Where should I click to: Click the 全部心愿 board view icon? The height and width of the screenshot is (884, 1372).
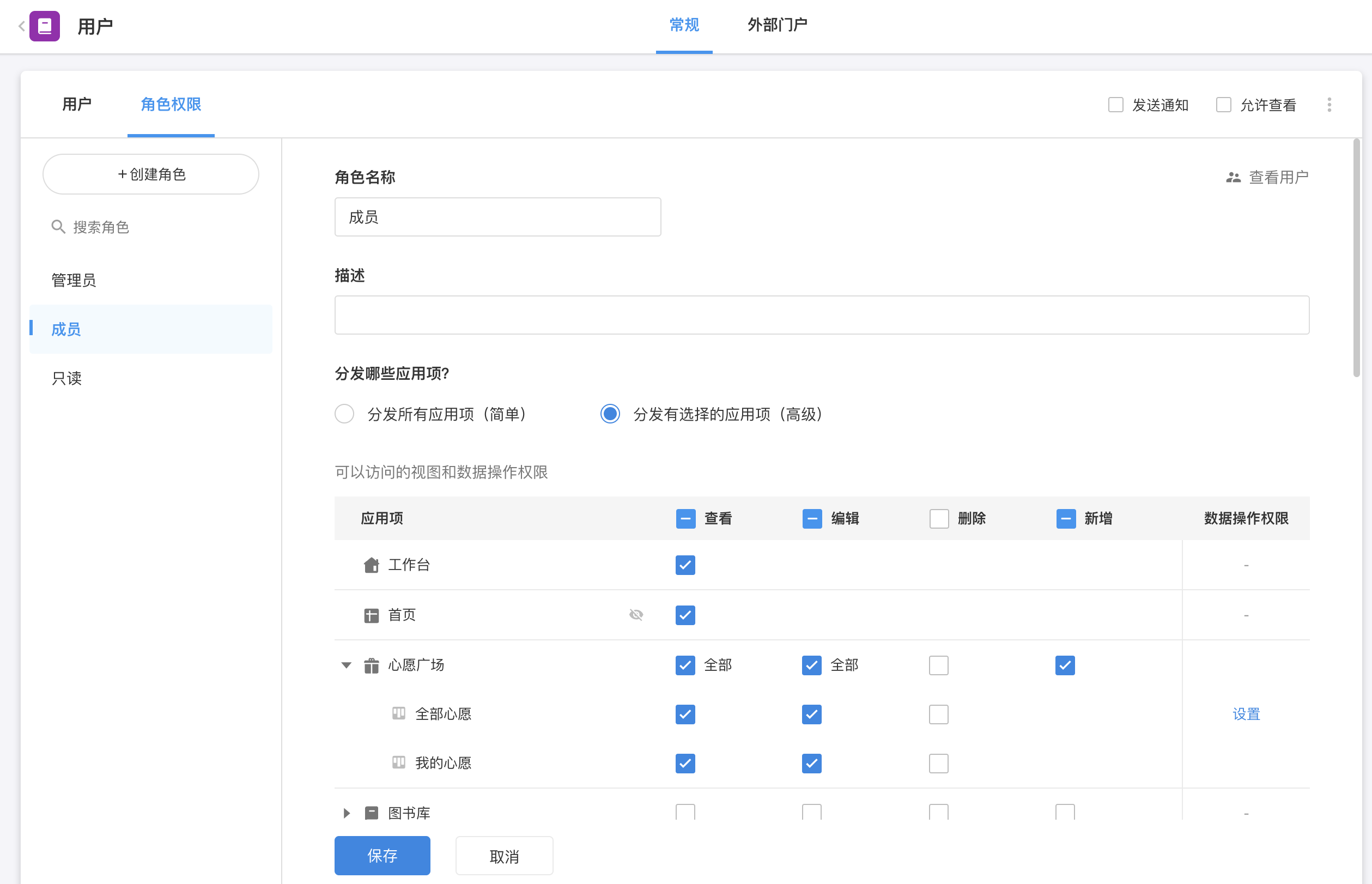pyautogui.click(x=398, y=713)
